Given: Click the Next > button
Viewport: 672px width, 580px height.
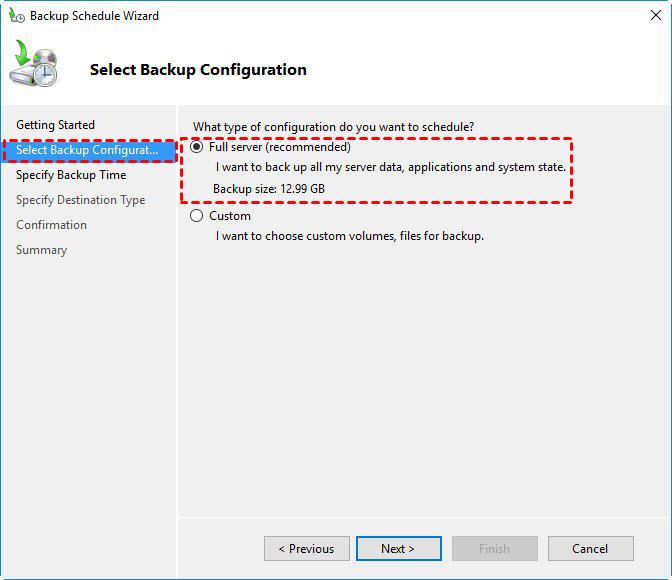Looking at the screenshot, I should click(399, 548).
